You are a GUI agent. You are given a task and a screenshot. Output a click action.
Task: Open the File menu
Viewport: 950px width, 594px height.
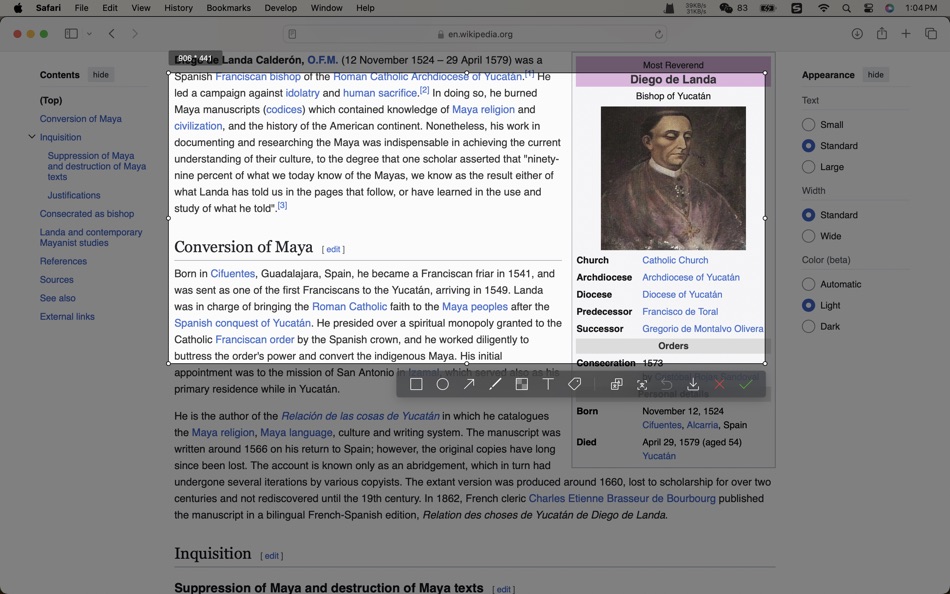81,8
